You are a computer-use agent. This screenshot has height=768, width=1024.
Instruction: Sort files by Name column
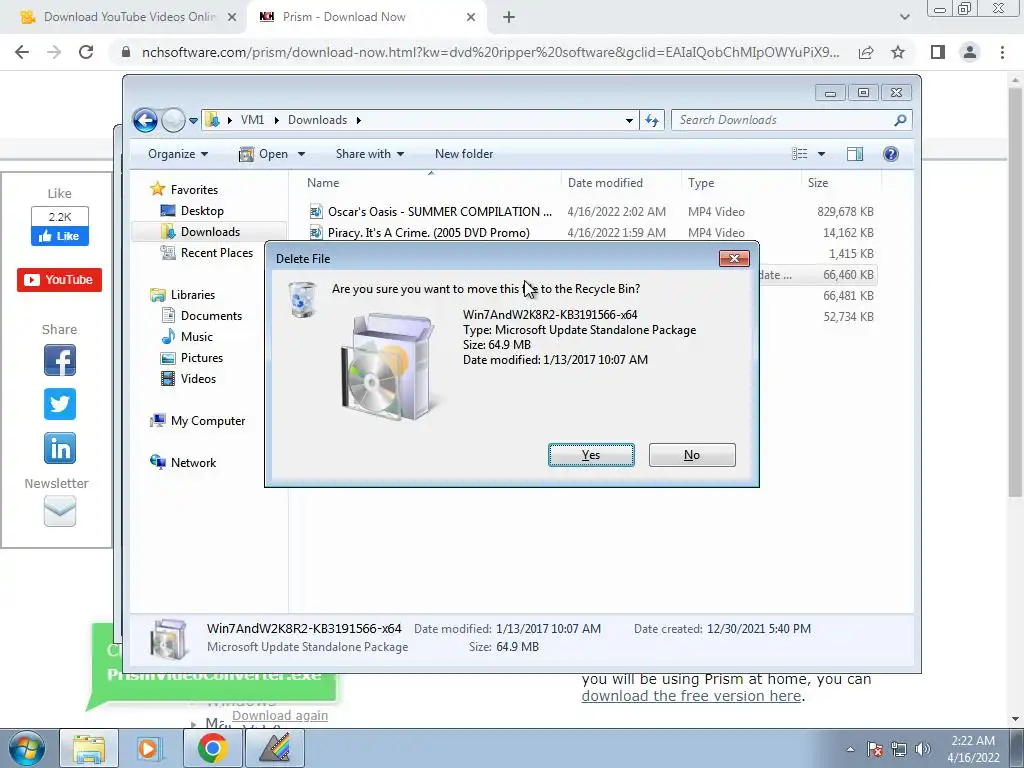click(431, 183)
